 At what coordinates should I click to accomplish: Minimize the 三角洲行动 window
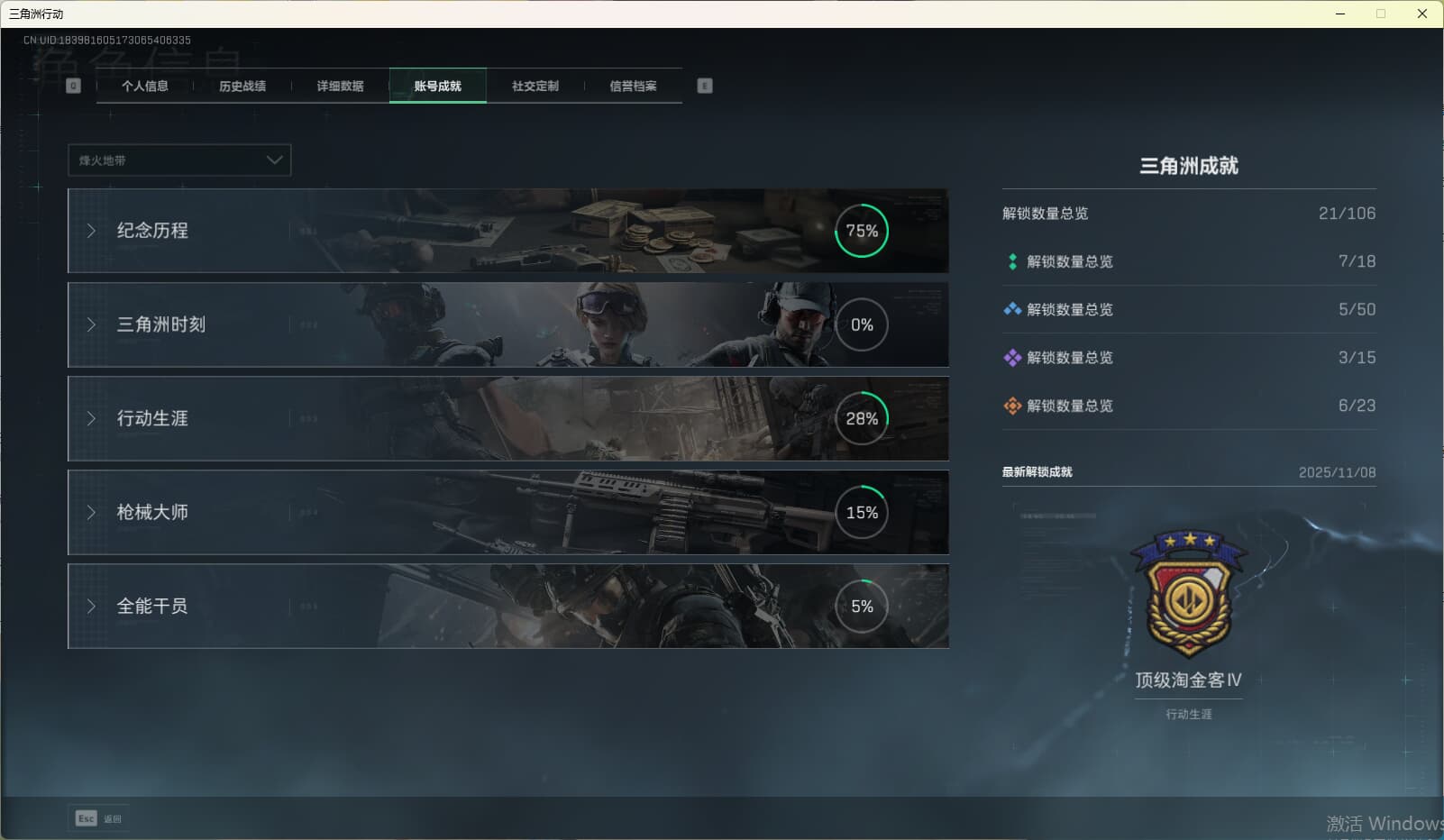pos(1340,14)
